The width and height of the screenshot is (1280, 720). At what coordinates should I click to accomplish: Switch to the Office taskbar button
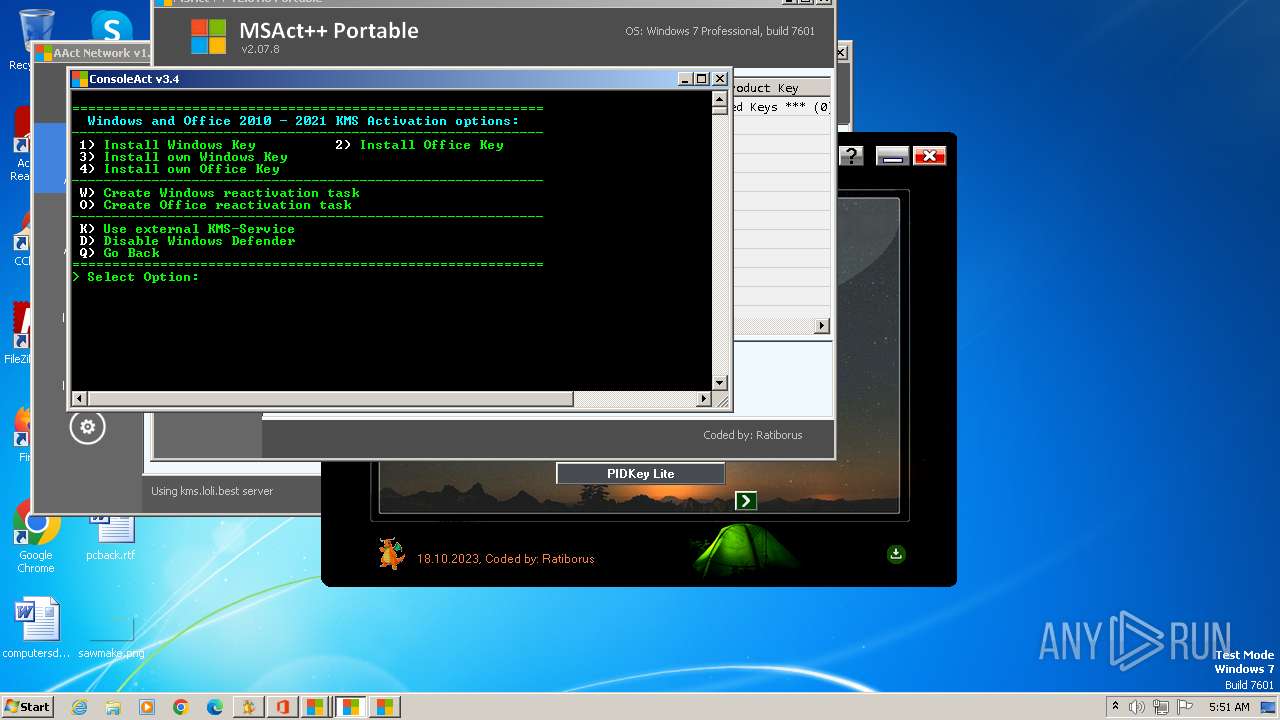click(x=283, y=707)
